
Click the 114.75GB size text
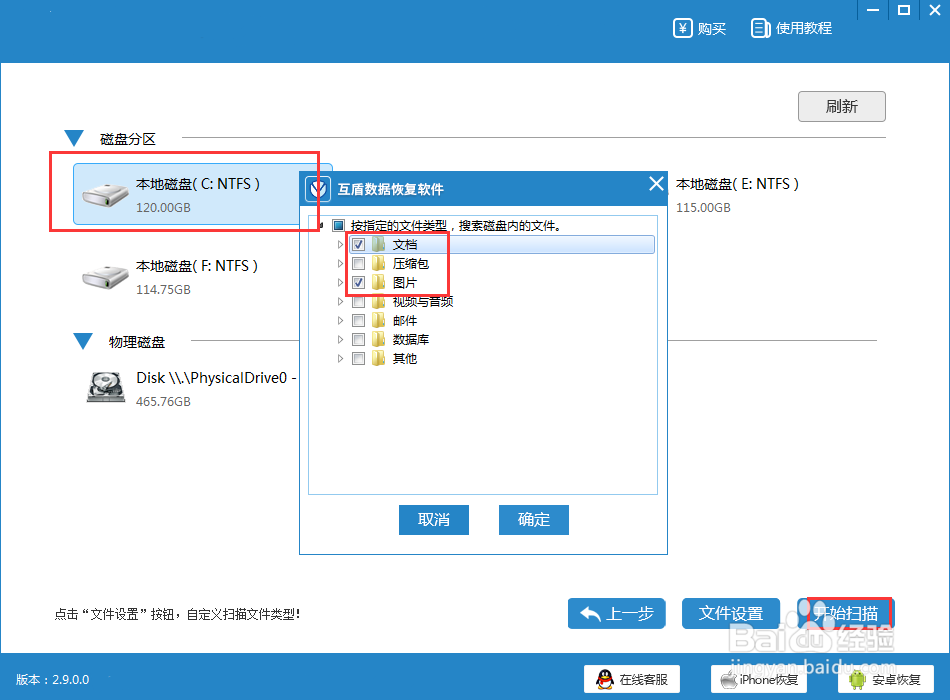coord(163,290)
